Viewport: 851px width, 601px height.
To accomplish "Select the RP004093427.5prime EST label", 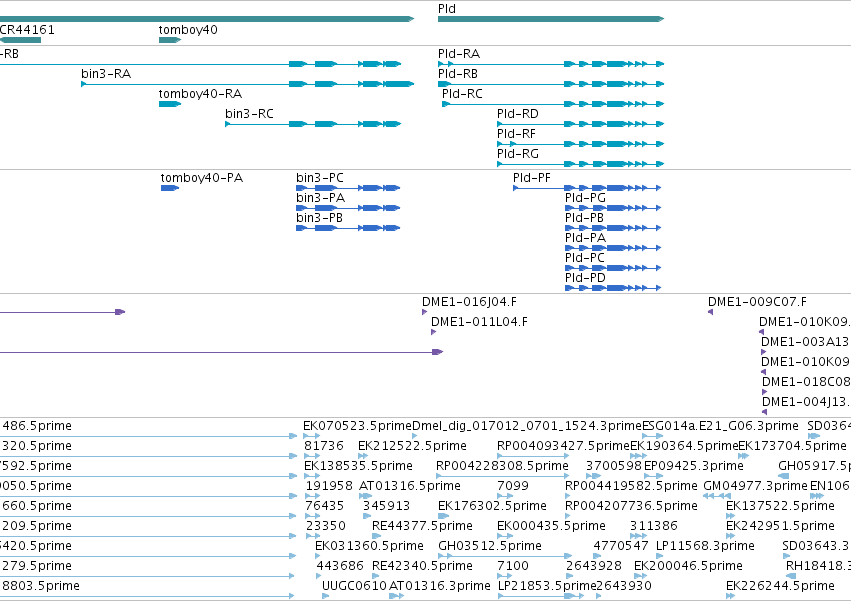I will [563, 446].
